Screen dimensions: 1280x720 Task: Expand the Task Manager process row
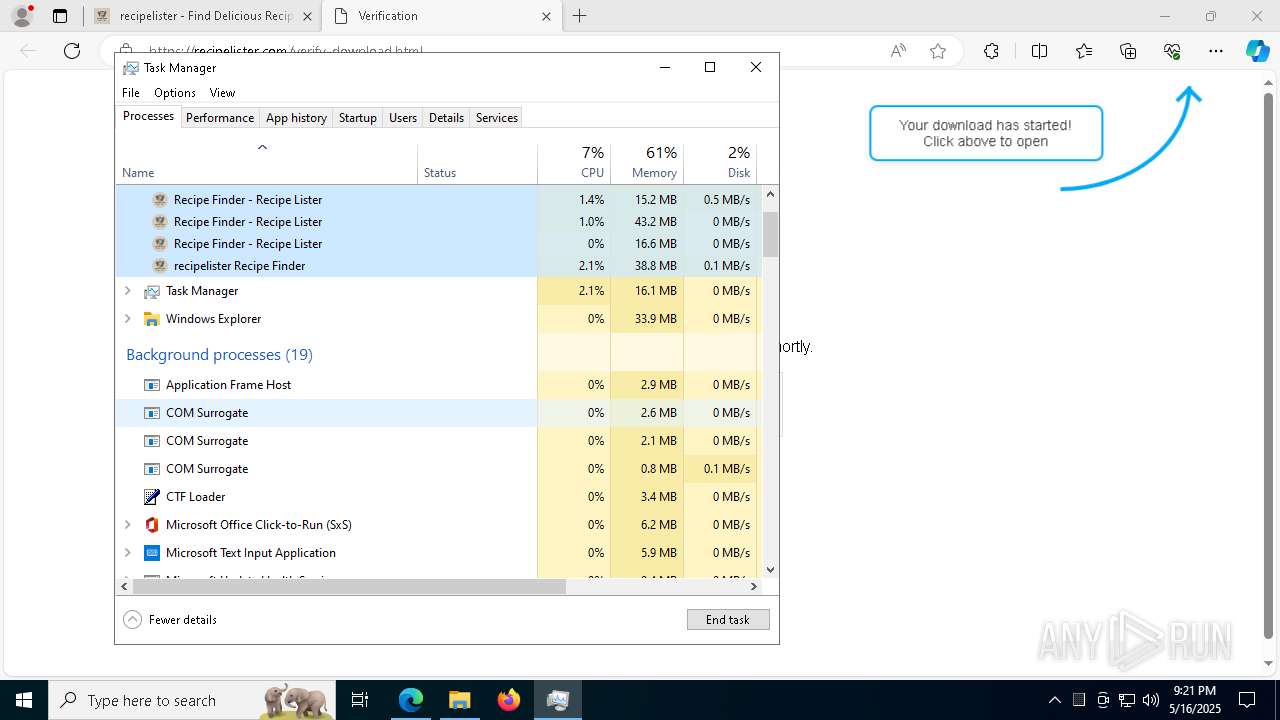pyautogui.click(x=127, y=291)
